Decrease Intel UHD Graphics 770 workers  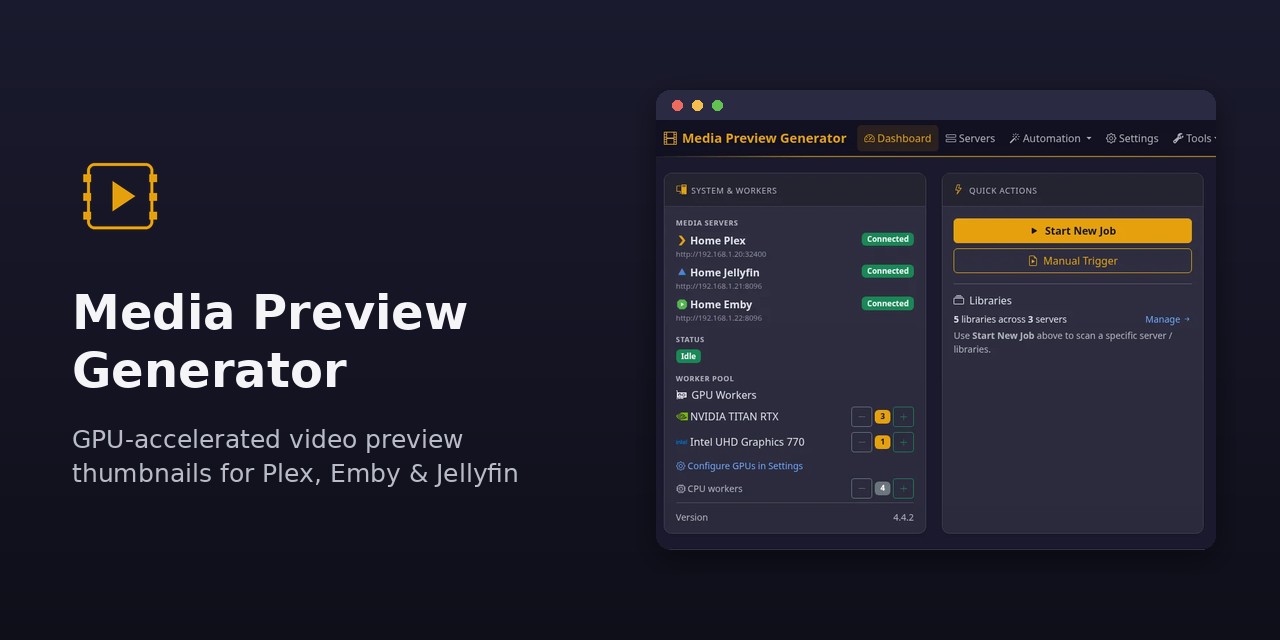[861, 442]
